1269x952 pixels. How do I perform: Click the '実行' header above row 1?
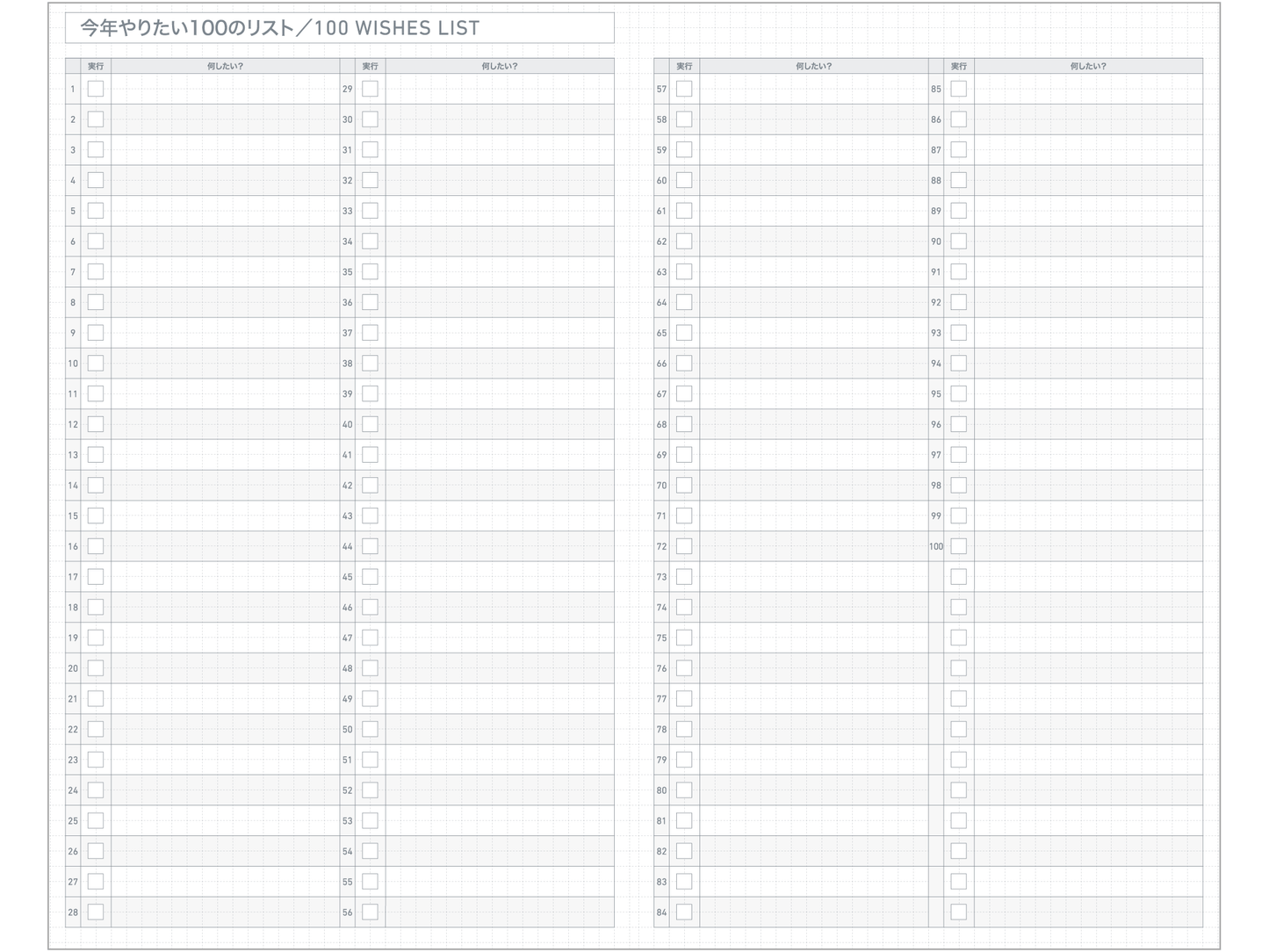point(96,66)
